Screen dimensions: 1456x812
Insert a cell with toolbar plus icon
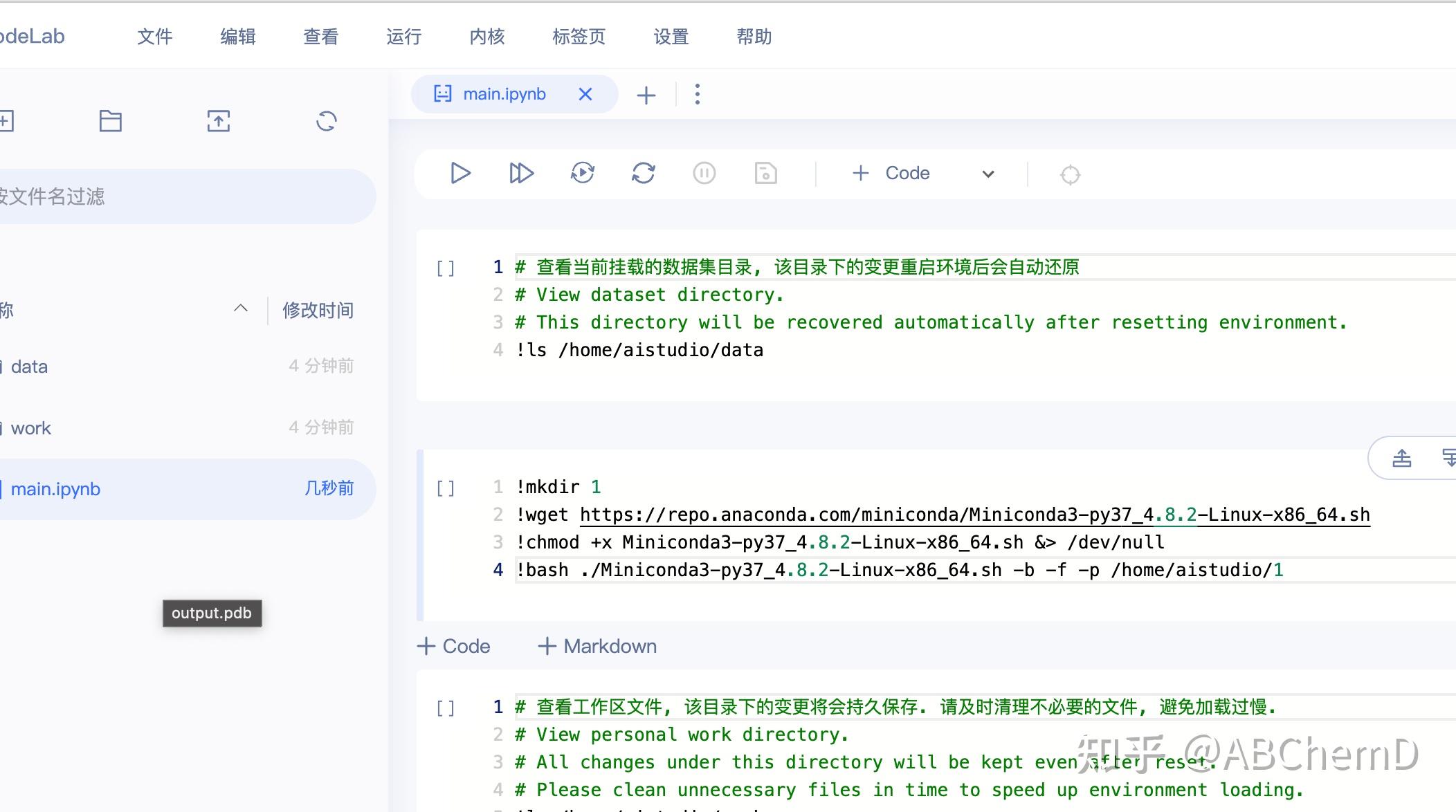coord(860,173)
